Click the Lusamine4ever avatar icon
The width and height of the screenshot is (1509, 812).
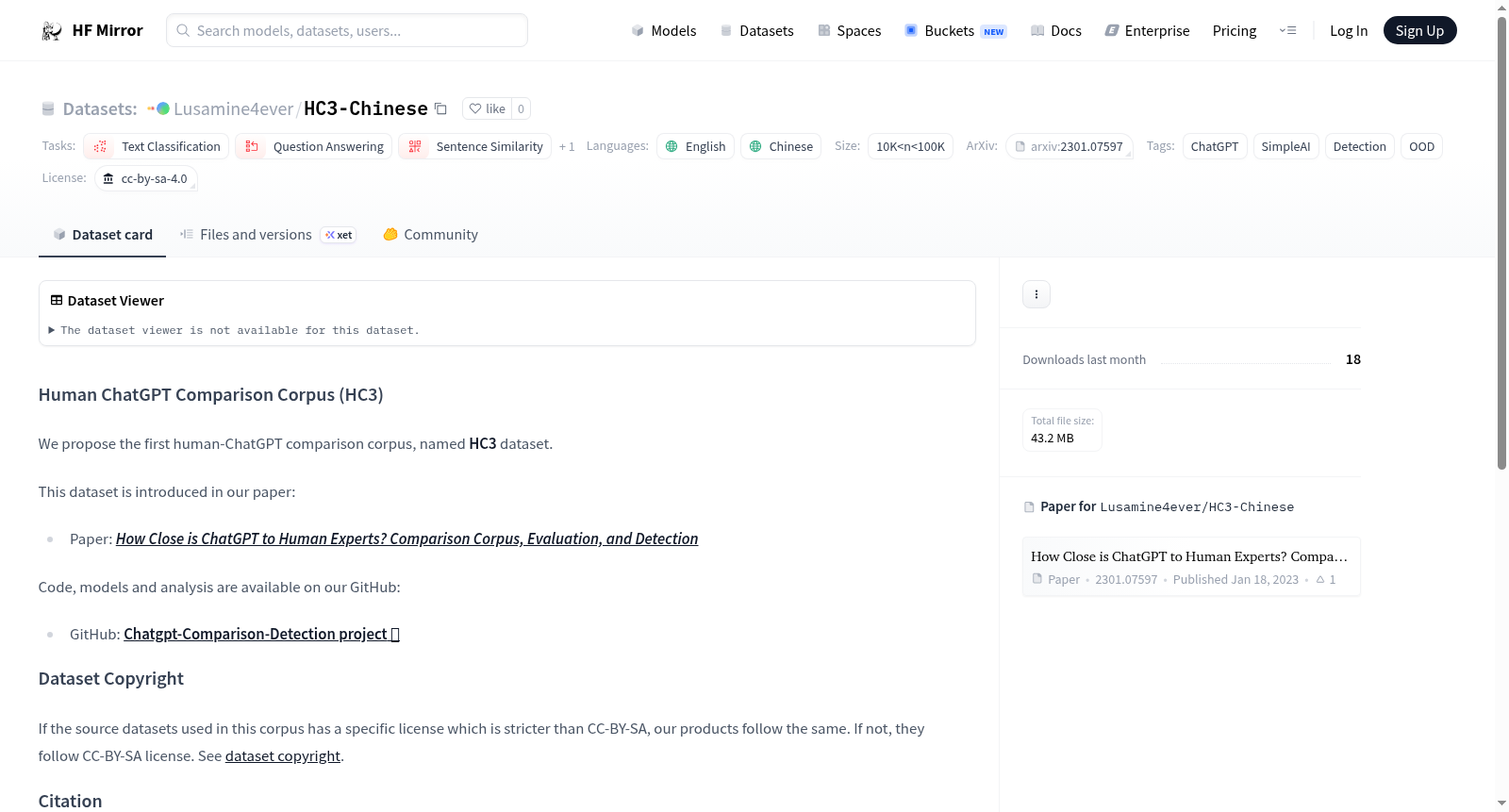163,108
